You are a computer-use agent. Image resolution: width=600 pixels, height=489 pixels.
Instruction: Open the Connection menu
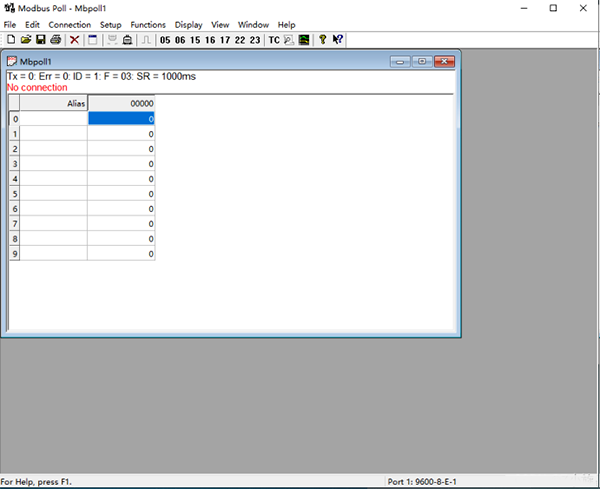point(69,24)
